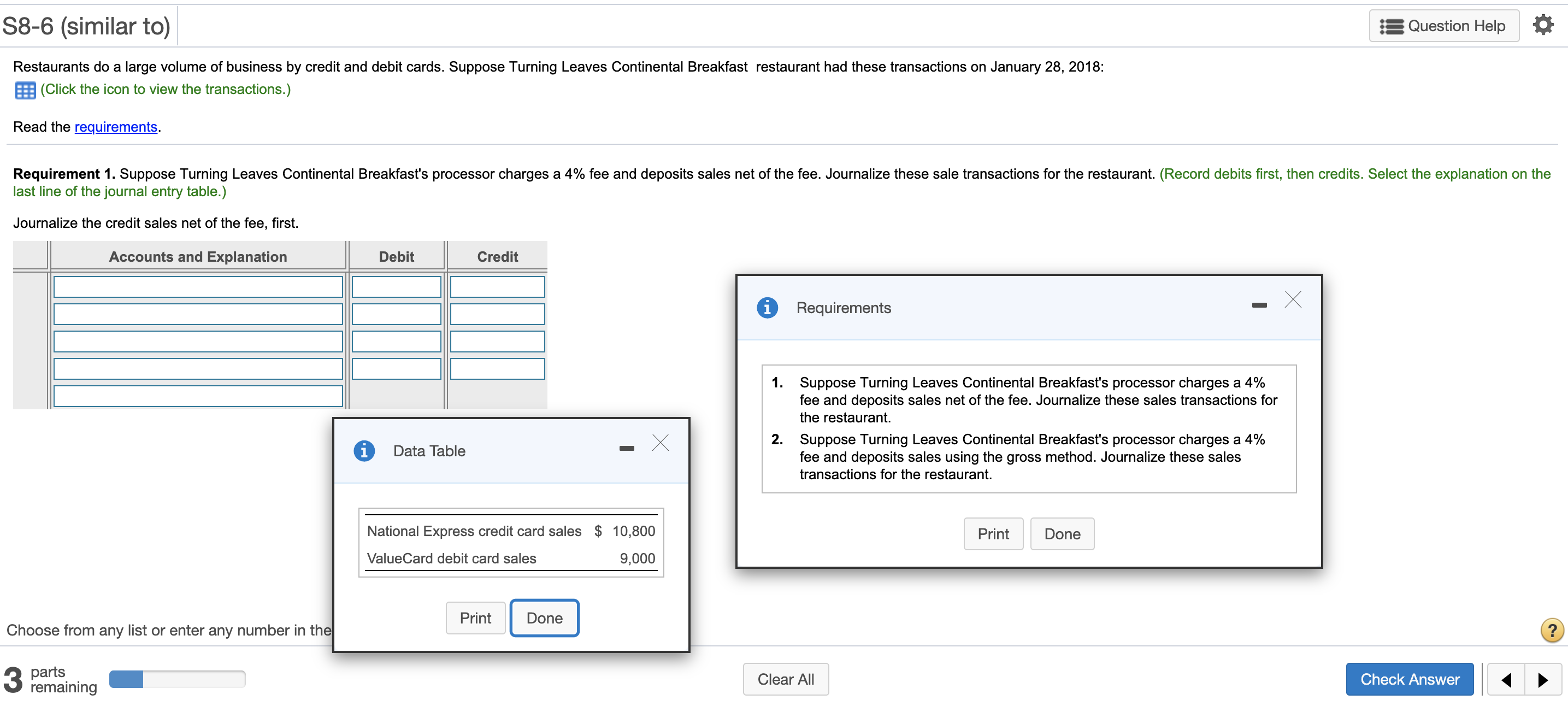The height and width of the screenshot is (712, 1568).
Task: Open the first Accounts and Explanation dropdown
Action: tap(198, 286)
